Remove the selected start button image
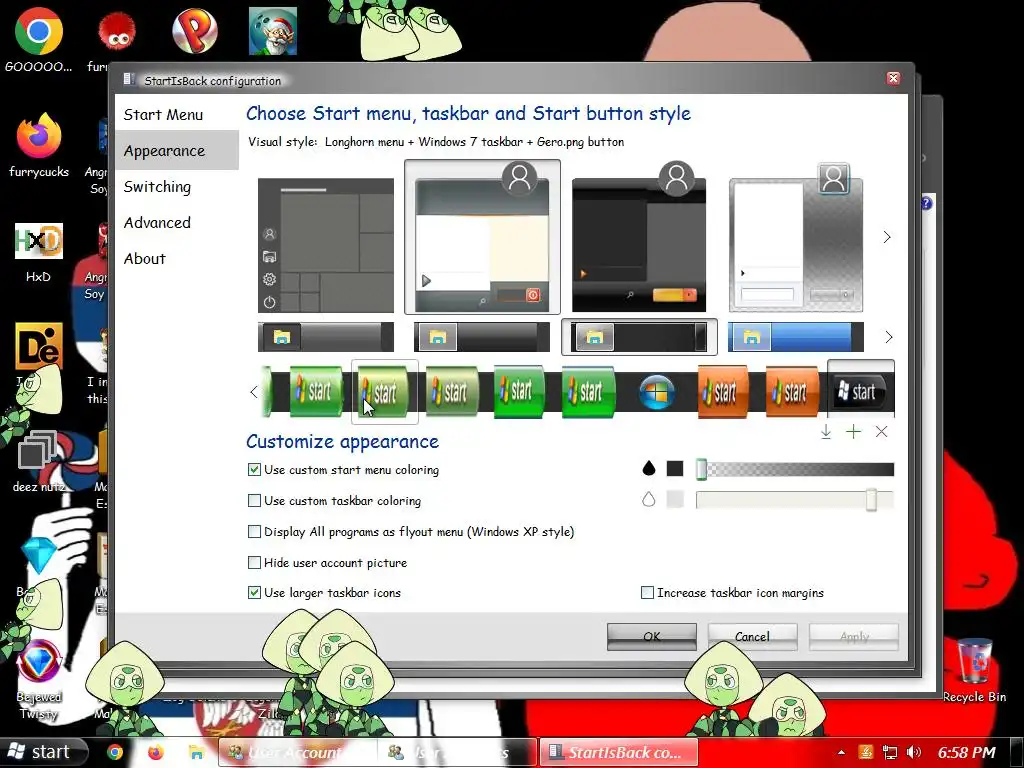1024x768 pixels. (881, 432)
